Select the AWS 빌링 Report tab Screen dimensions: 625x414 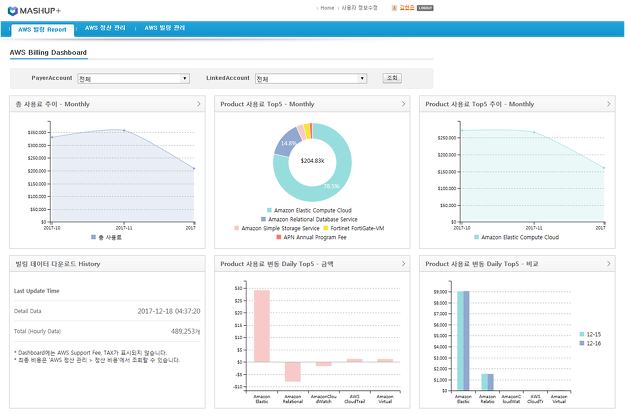[43, 30]
